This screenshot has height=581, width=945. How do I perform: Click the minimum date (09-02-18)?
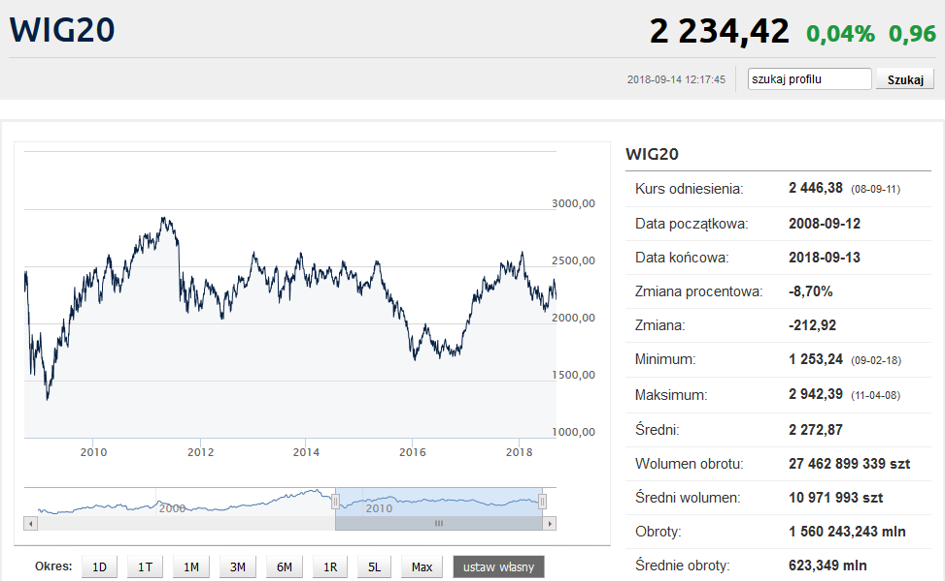pyautogui.click(x=876, y=360)
